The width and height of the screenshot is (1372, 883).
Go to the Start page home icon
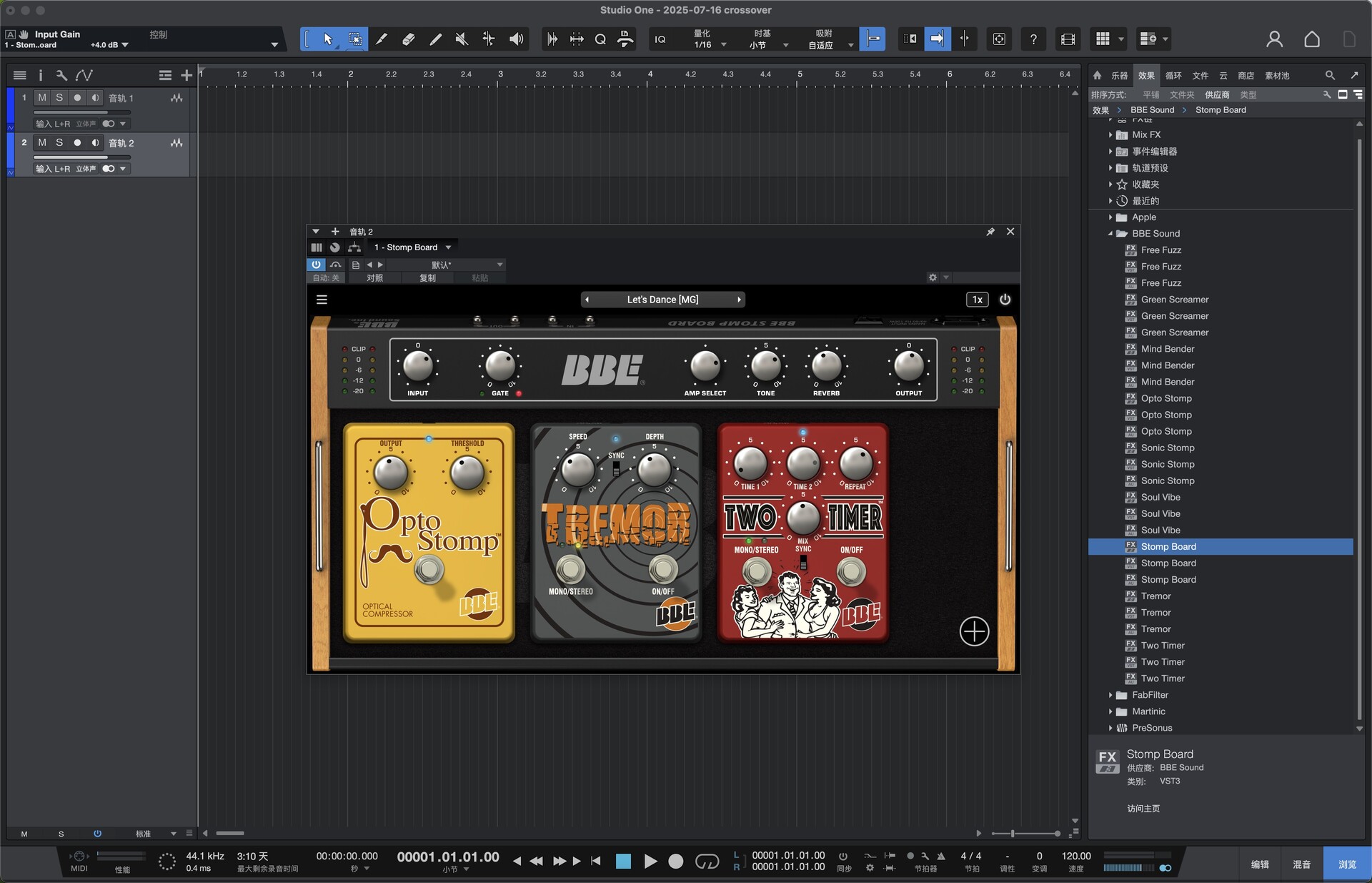[1312, 39]
